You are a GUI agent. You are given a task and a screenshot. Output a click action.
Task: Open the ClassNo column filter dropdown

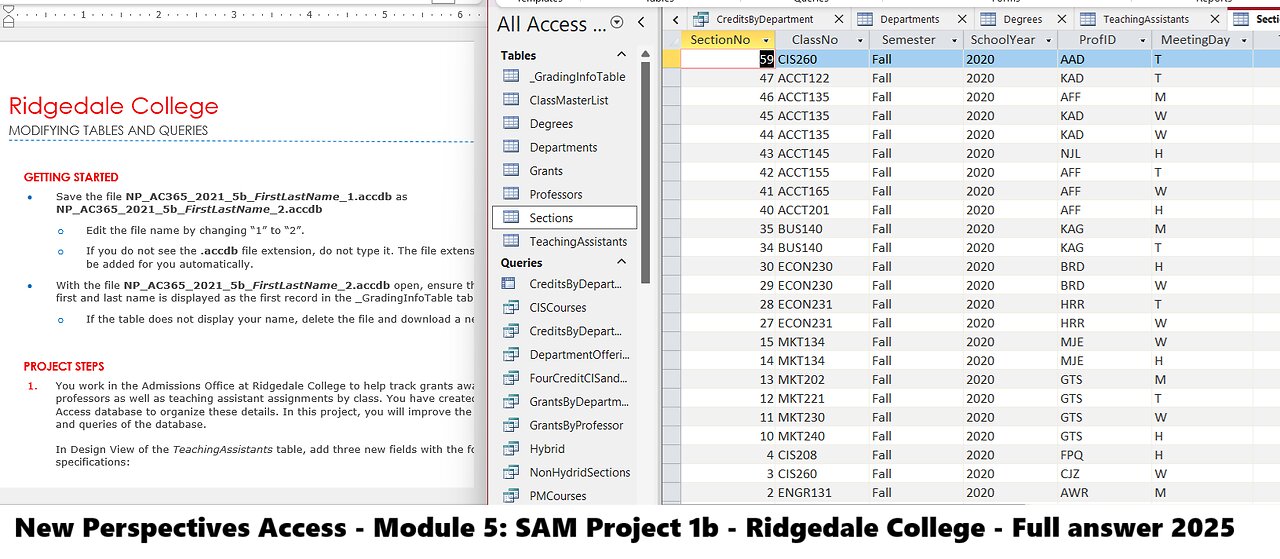pos(859,40)
